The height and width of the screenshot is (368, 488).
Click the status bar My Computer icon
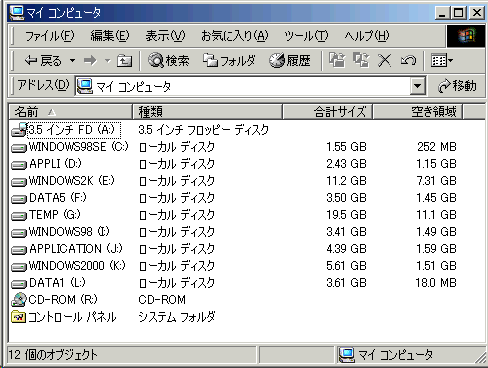click(x=347, y=355)
